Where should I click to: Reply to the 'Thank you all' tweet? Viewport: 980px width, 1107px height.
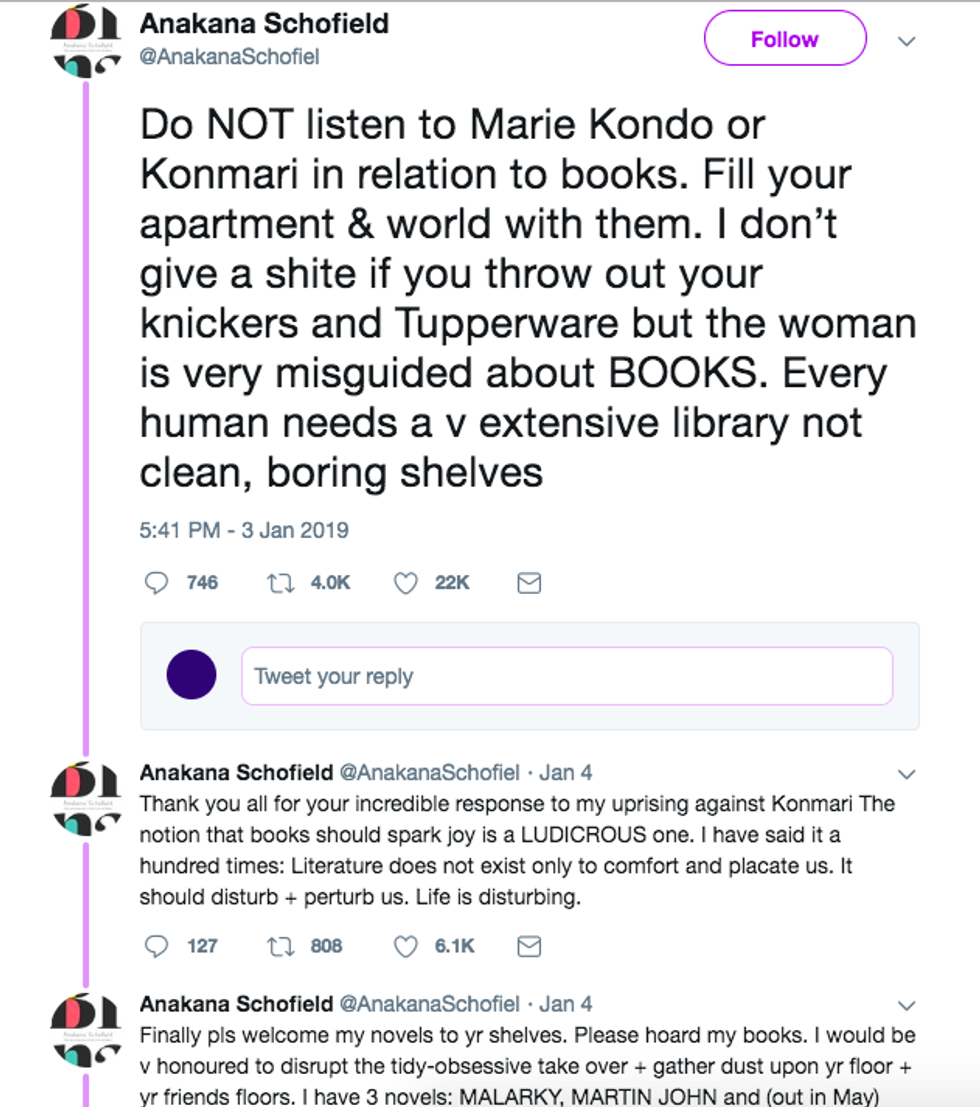click(x=157, y=945)
